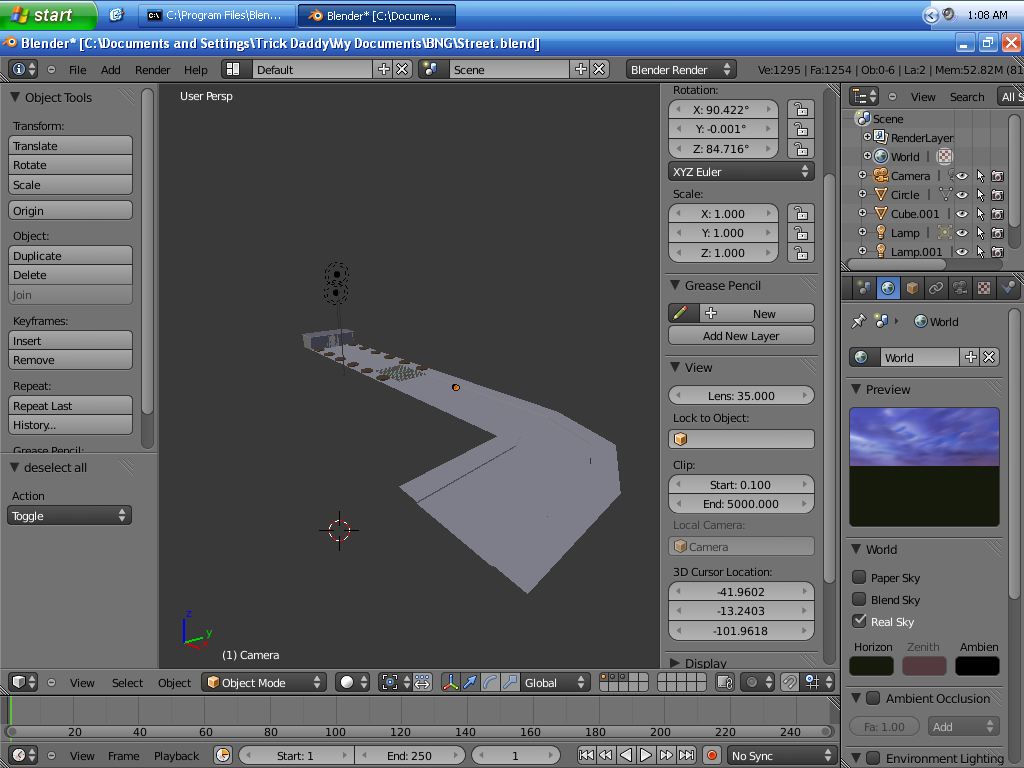Click the Constraints link icon in properties header
This screenshot has height=768, width=1024.
coord(936,287)
